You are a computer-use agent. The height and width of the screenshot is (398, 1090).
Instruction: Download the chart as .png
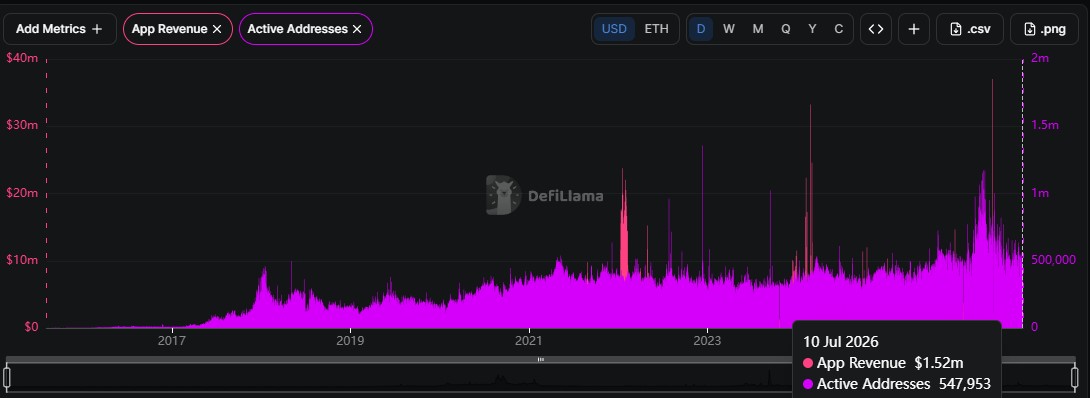(x=1045, y=29)
